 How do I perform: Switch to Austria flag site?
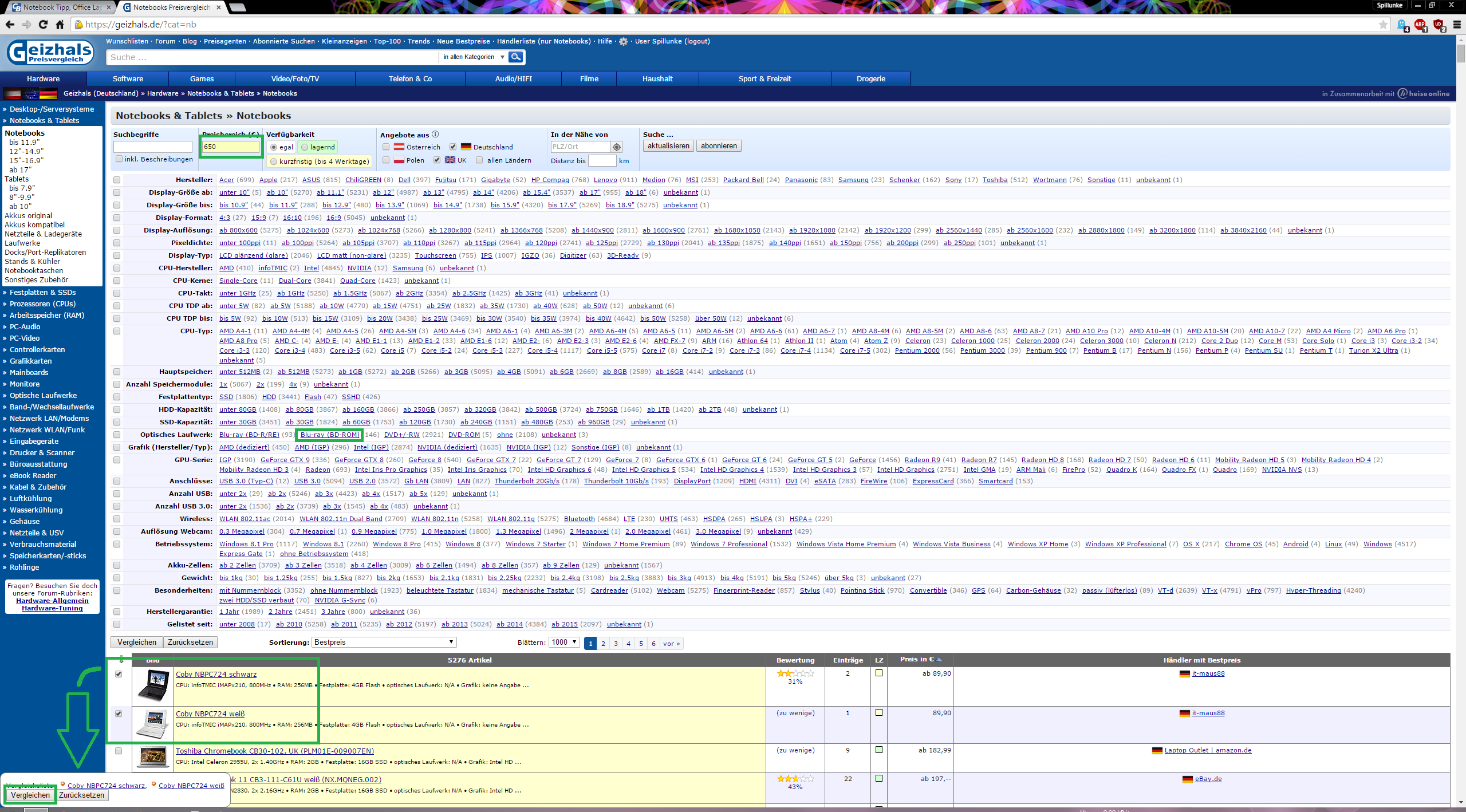(13, 93)
